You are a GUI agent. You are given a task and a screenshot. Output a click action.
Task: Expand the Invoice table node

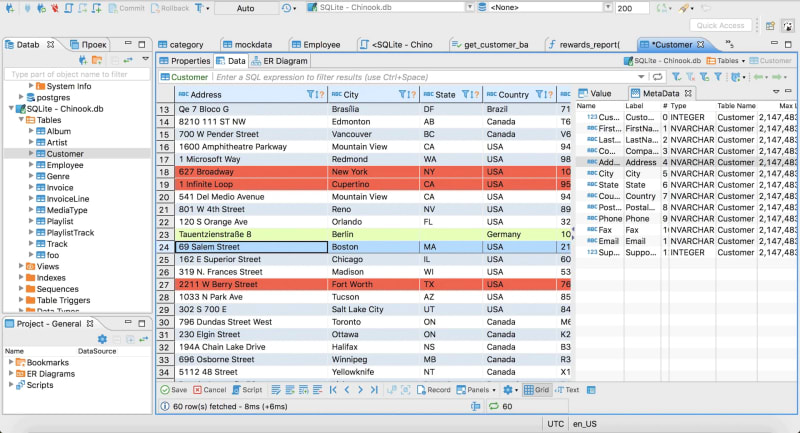point(31,187)
